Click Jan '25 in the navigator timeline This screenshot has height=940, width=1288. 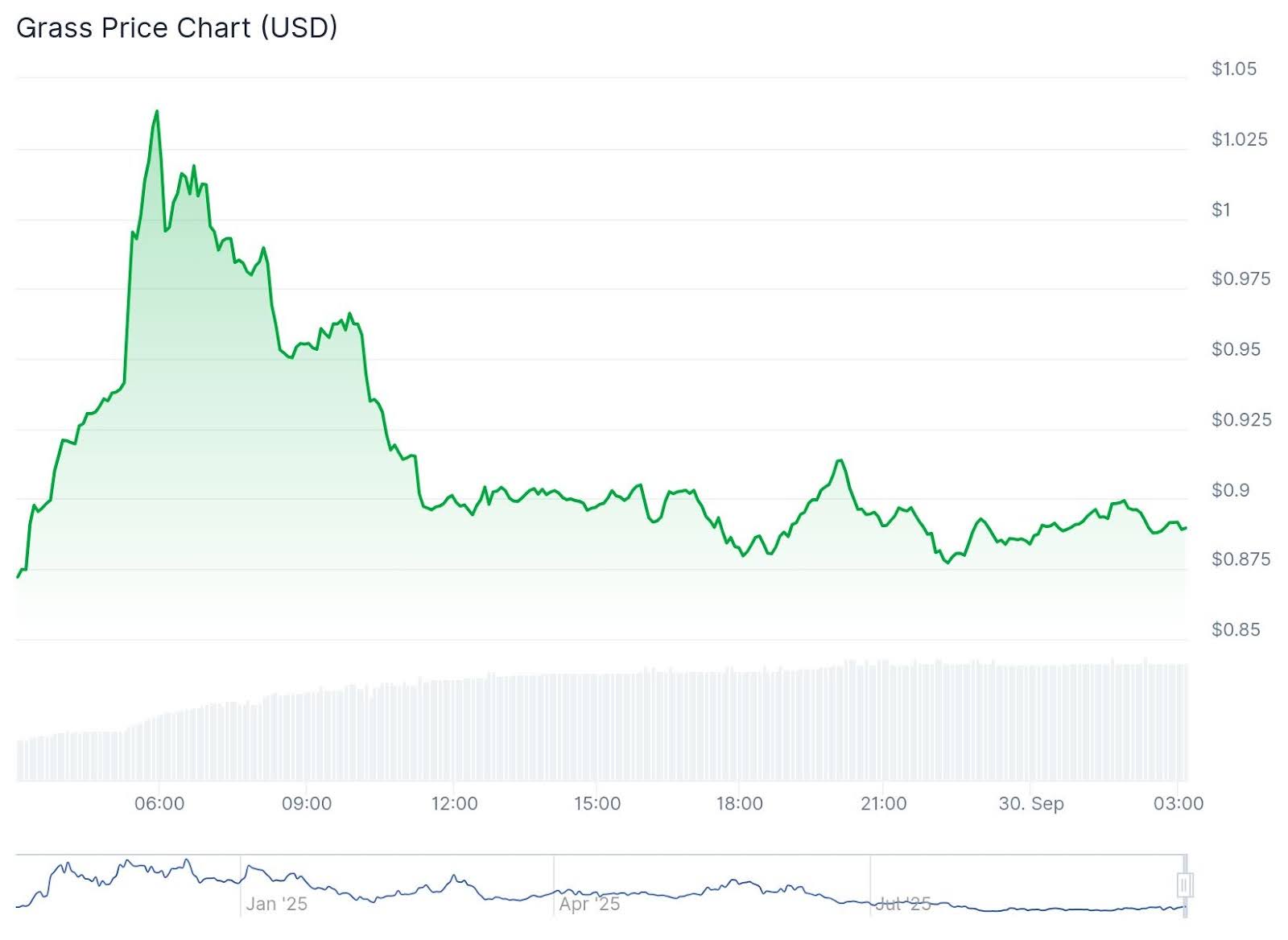tap(277, 904)
